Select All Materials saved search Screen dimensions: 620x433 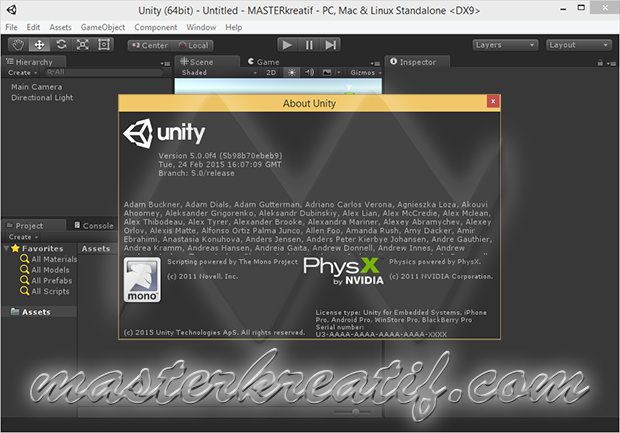click(49, 259)
